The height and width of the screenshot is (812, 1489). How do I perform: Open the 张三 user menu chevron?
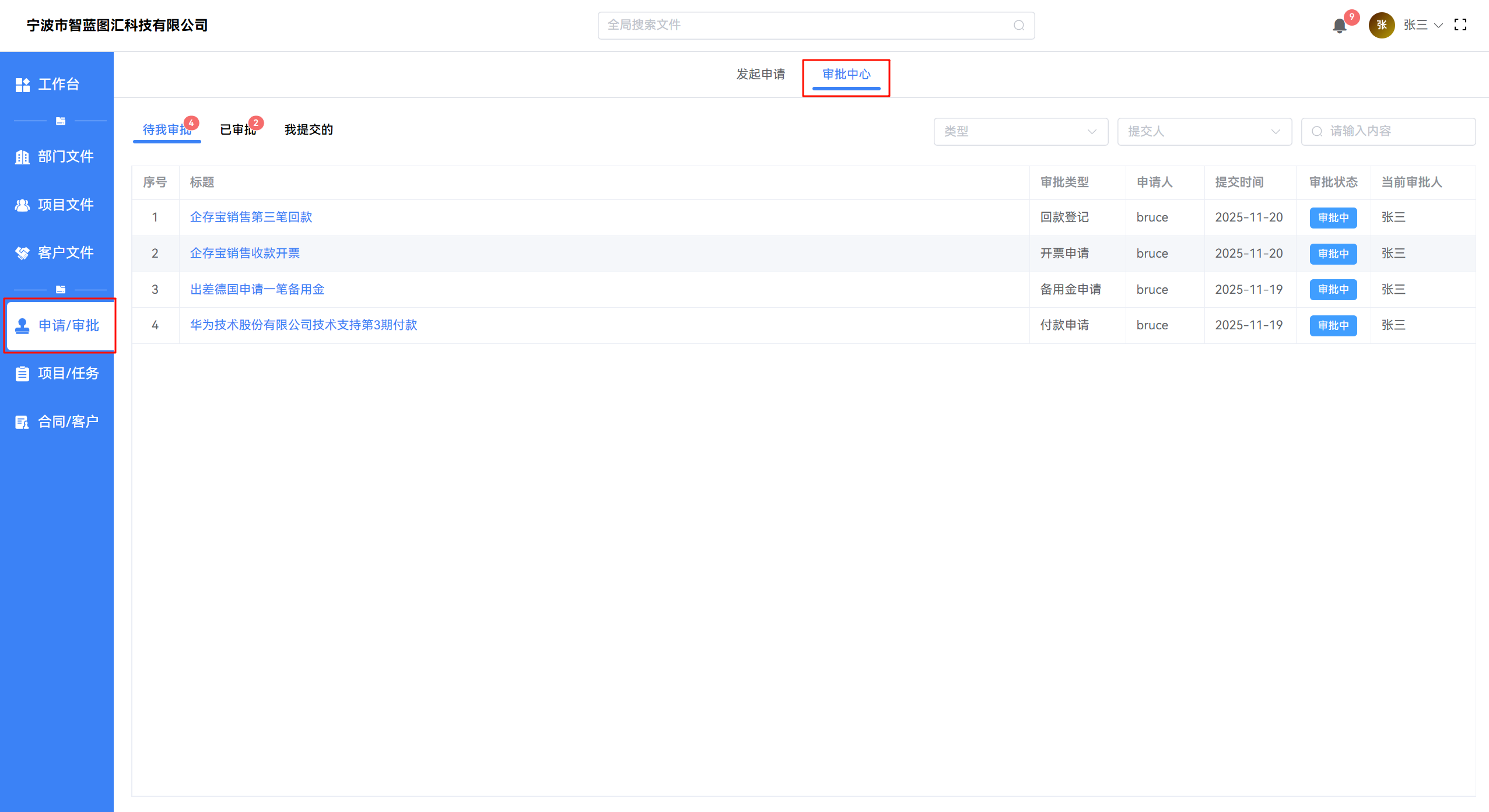(1438, 26)
